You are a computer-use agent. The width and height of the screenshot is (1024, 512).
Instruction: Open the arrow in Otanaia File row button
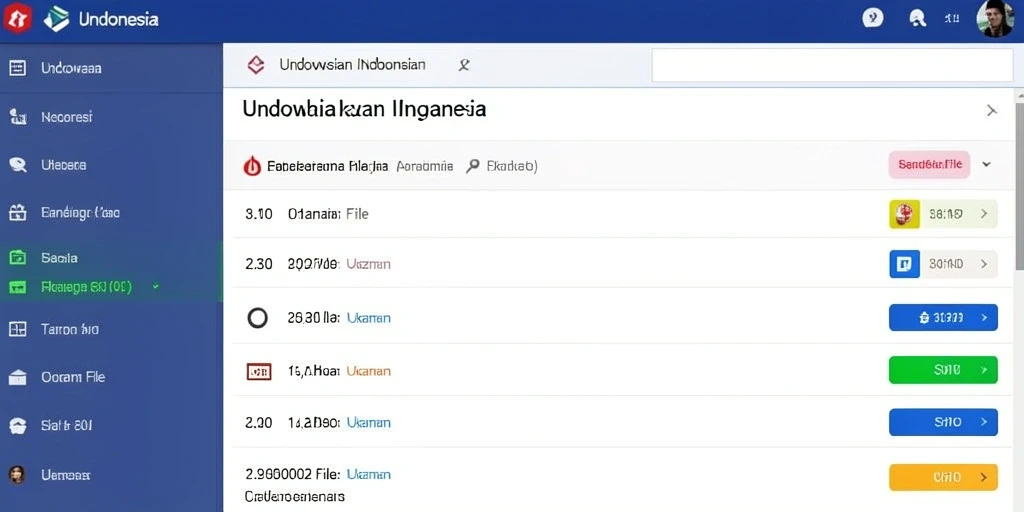coord(984,214)
